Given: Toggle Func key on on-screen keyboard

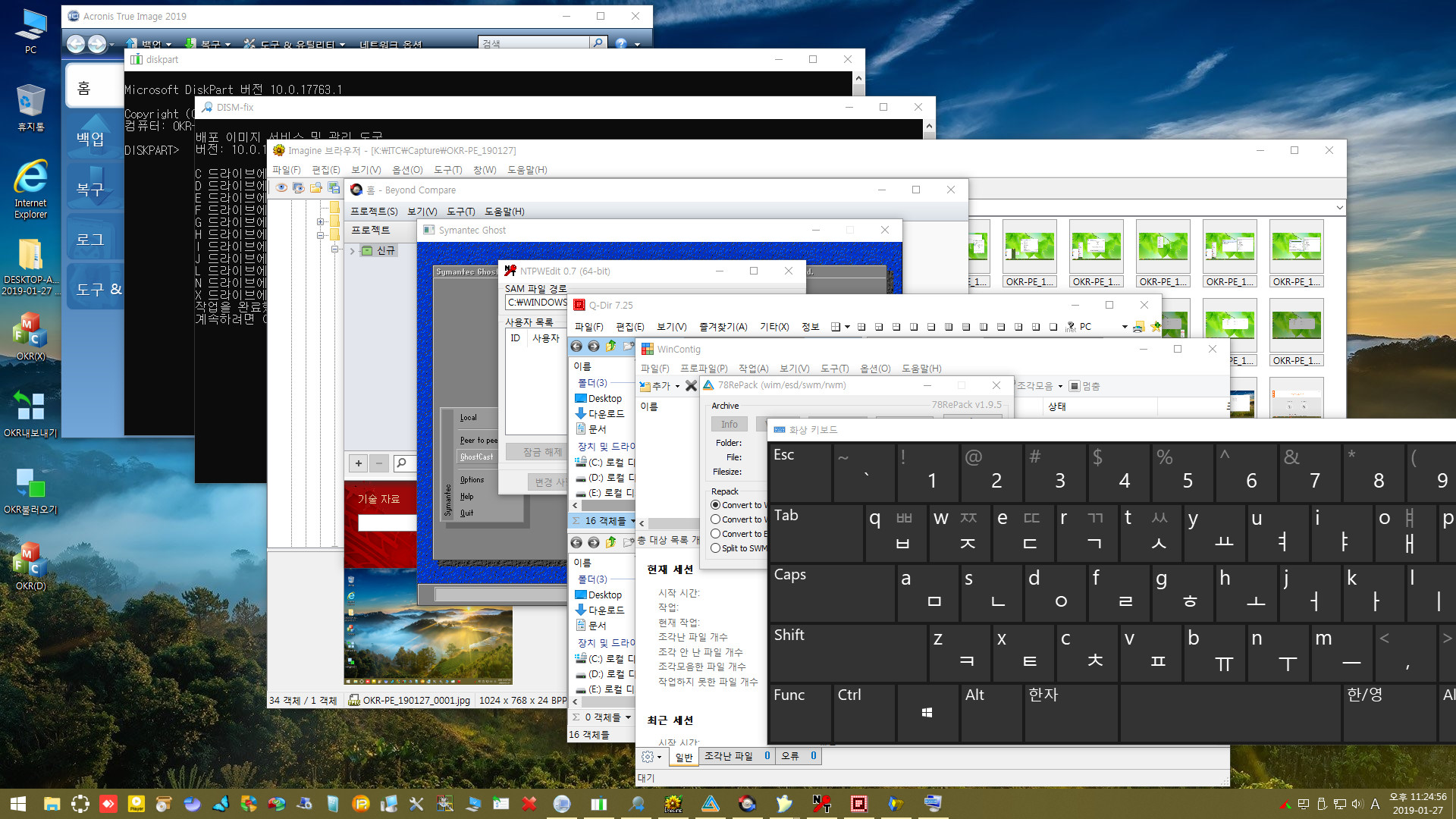Looking at the screenshot, I should [x=799, y=713].
